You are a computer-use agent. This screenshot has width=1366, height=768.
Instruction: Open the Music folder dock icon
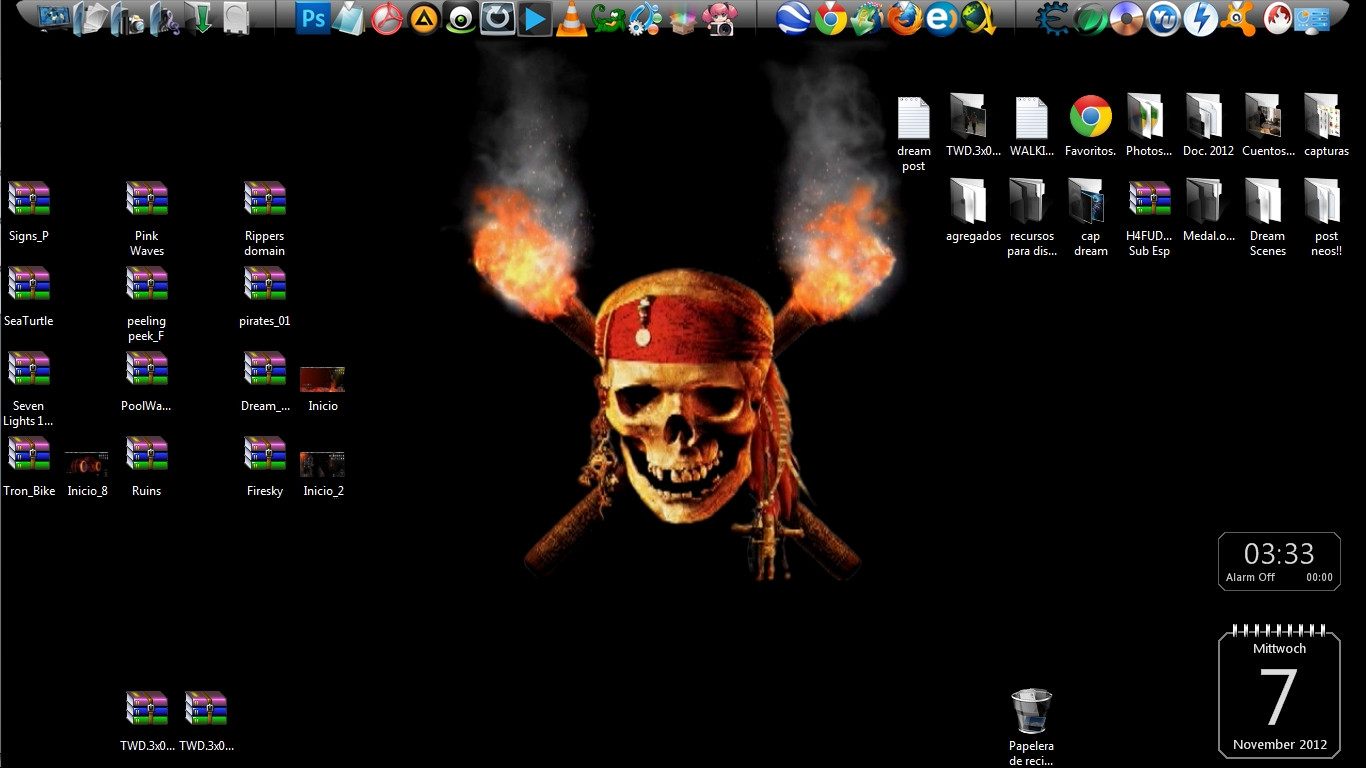(x=165, y=19)
